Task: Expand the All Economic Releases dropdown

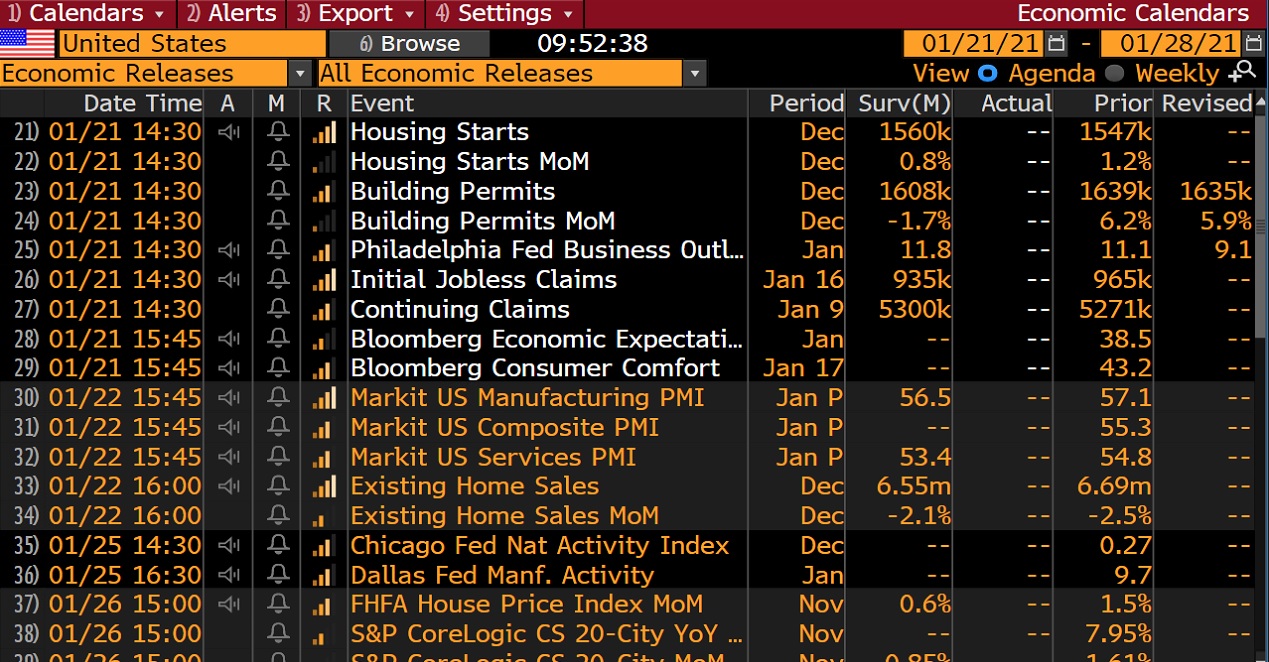Action: (x=695, y=73)
